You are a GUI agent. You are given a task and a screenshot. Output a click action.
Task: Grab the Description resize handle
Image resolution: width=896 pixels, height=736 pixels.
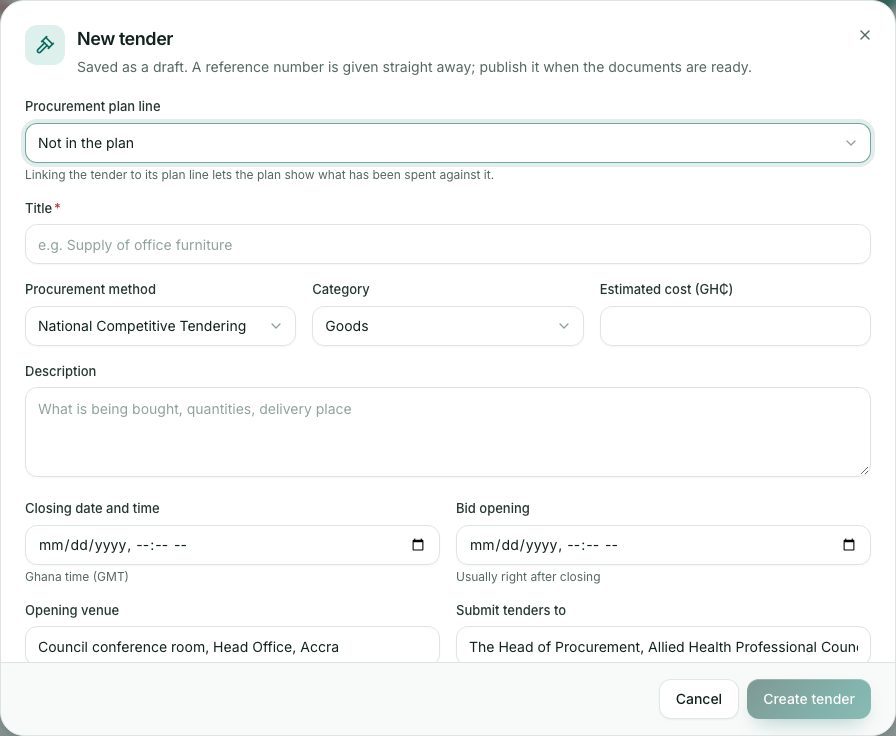coord(864,470)
